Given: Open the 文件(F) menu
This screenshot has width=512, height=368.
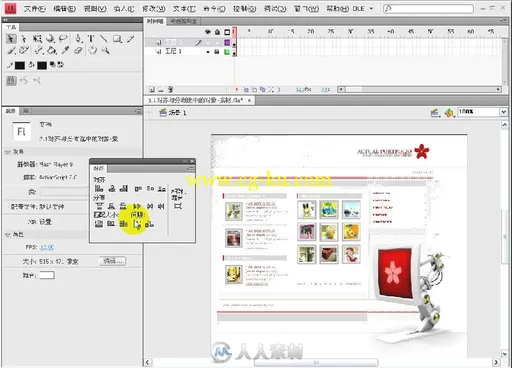Looking at the screenshot, I should (35, 9).
